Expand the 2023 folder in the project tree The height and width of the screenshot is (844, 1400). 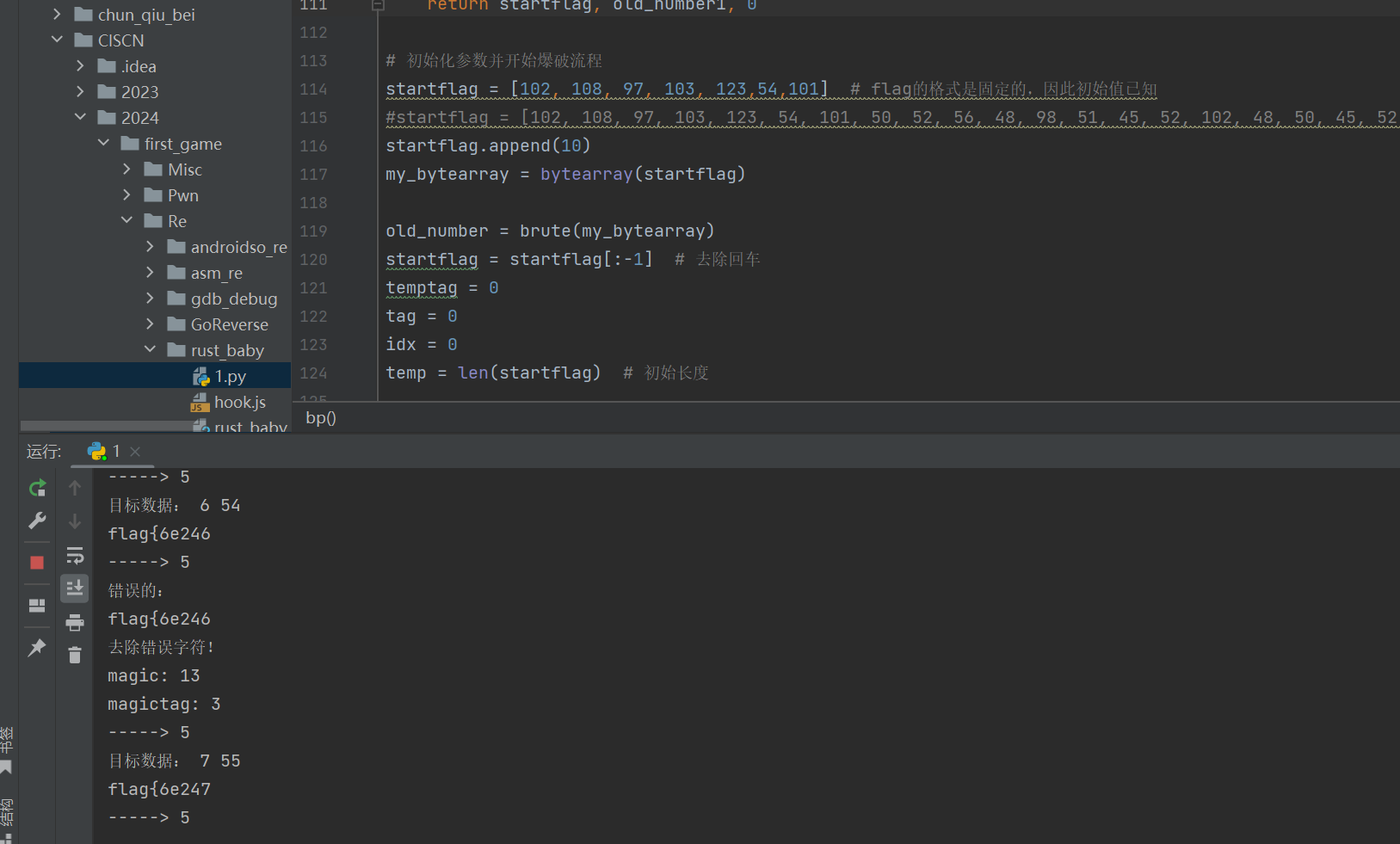tap(81, 91)
